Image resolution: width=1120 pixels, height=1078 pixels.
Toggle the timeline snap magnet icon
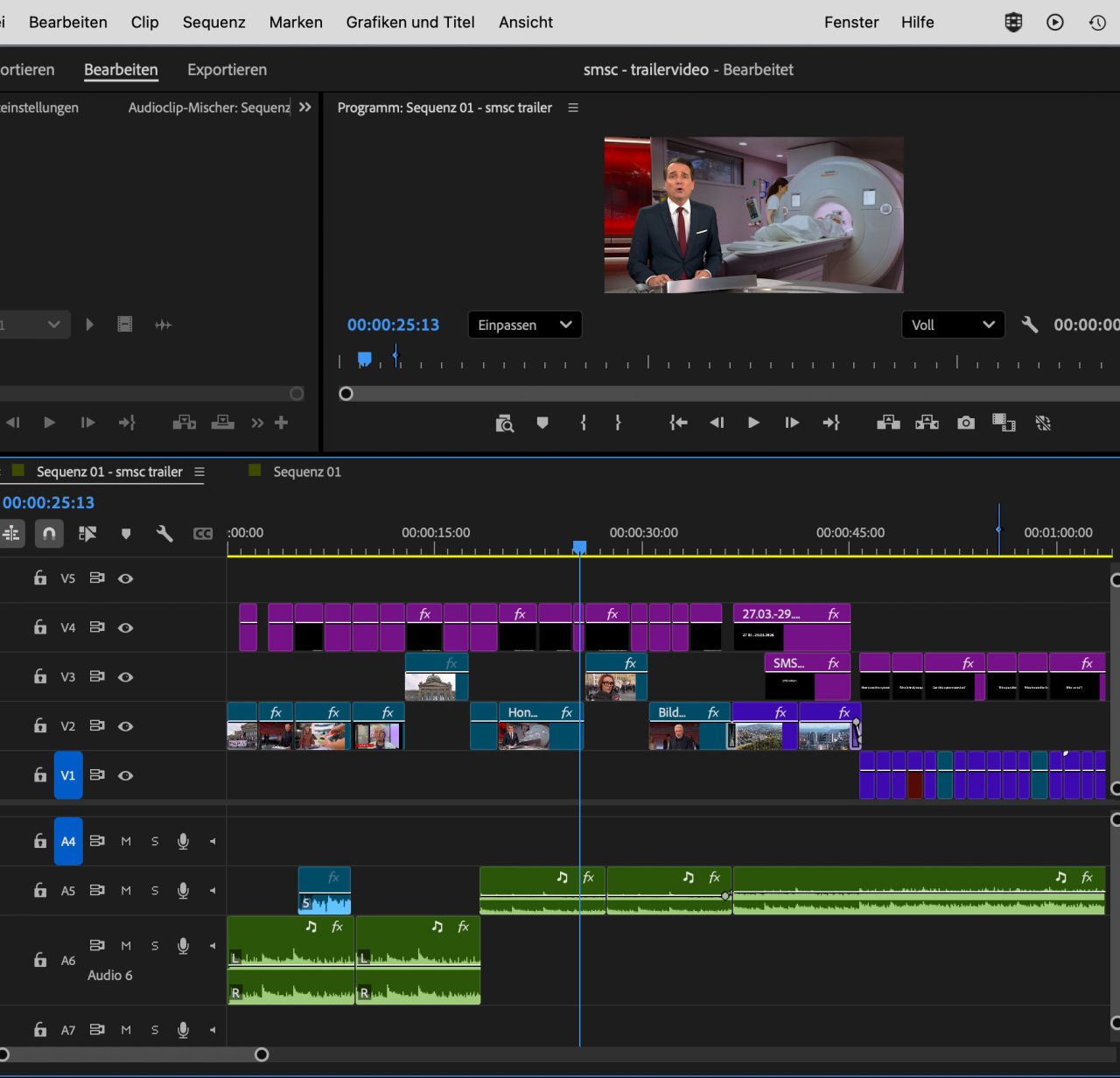pyautogui.click(x=49, y=533)
